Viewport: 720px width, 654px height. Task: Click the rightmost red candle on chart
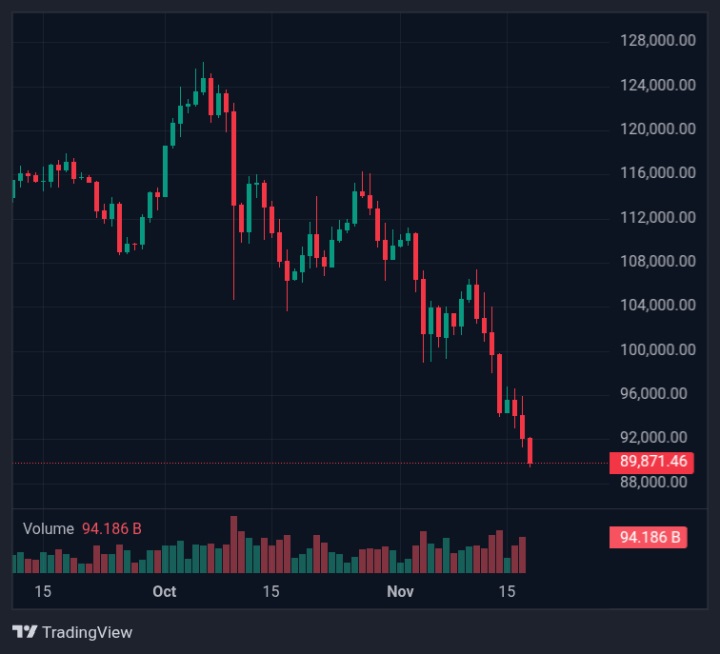coord(530,450)
